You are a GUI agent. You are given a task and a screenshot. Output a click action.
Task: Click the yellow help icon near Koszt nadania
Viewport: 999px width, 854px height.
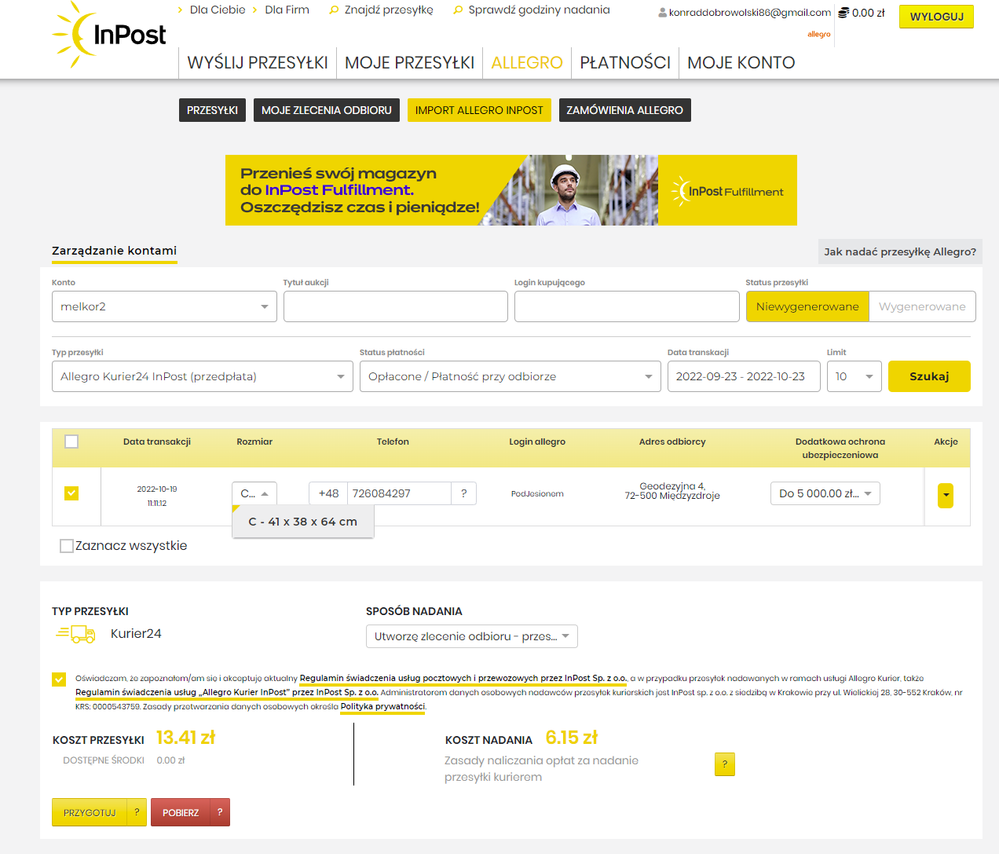724,764
